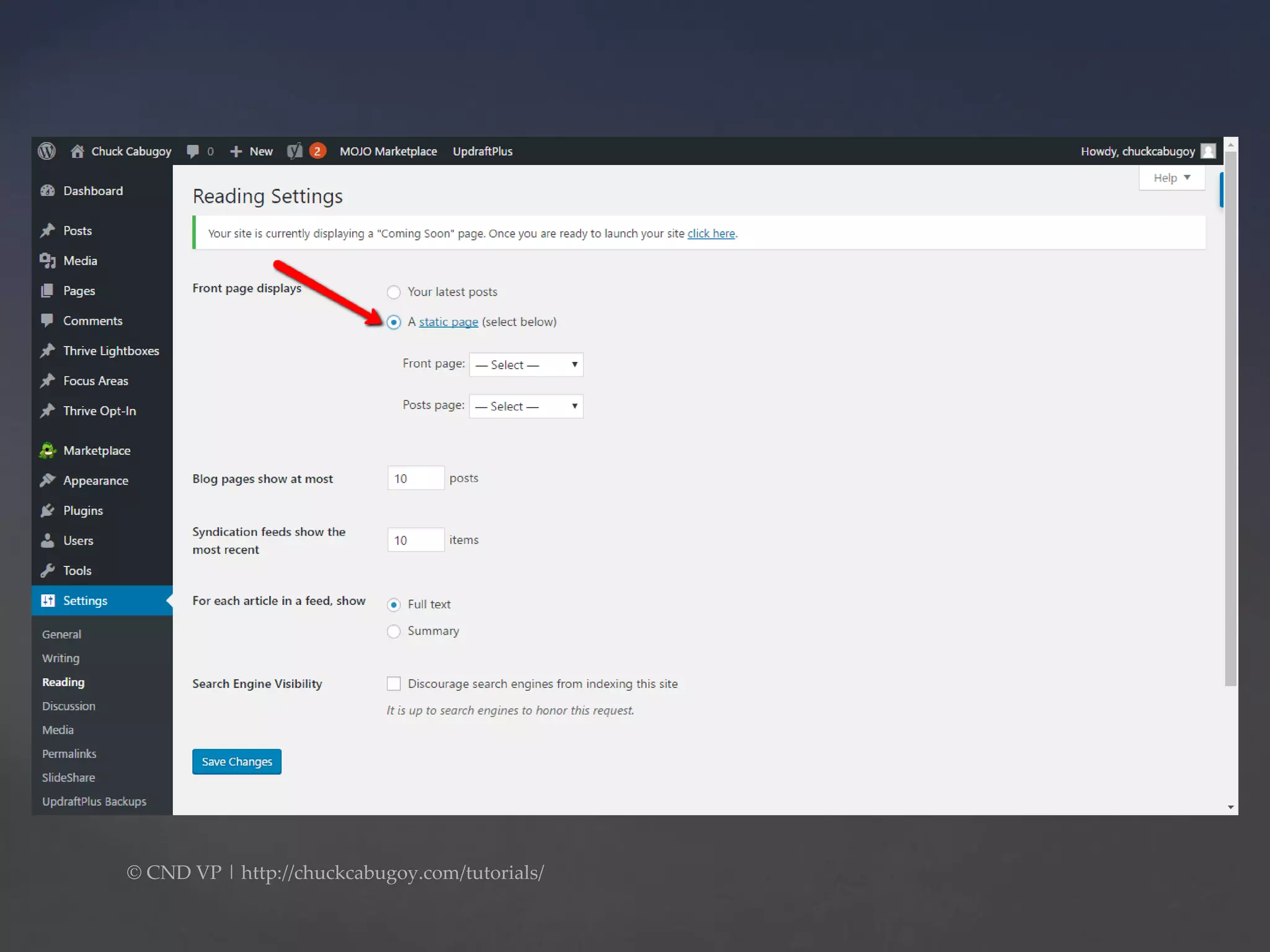Click the Settings sliders icon

pyautogui.click(x=48, y=601)
